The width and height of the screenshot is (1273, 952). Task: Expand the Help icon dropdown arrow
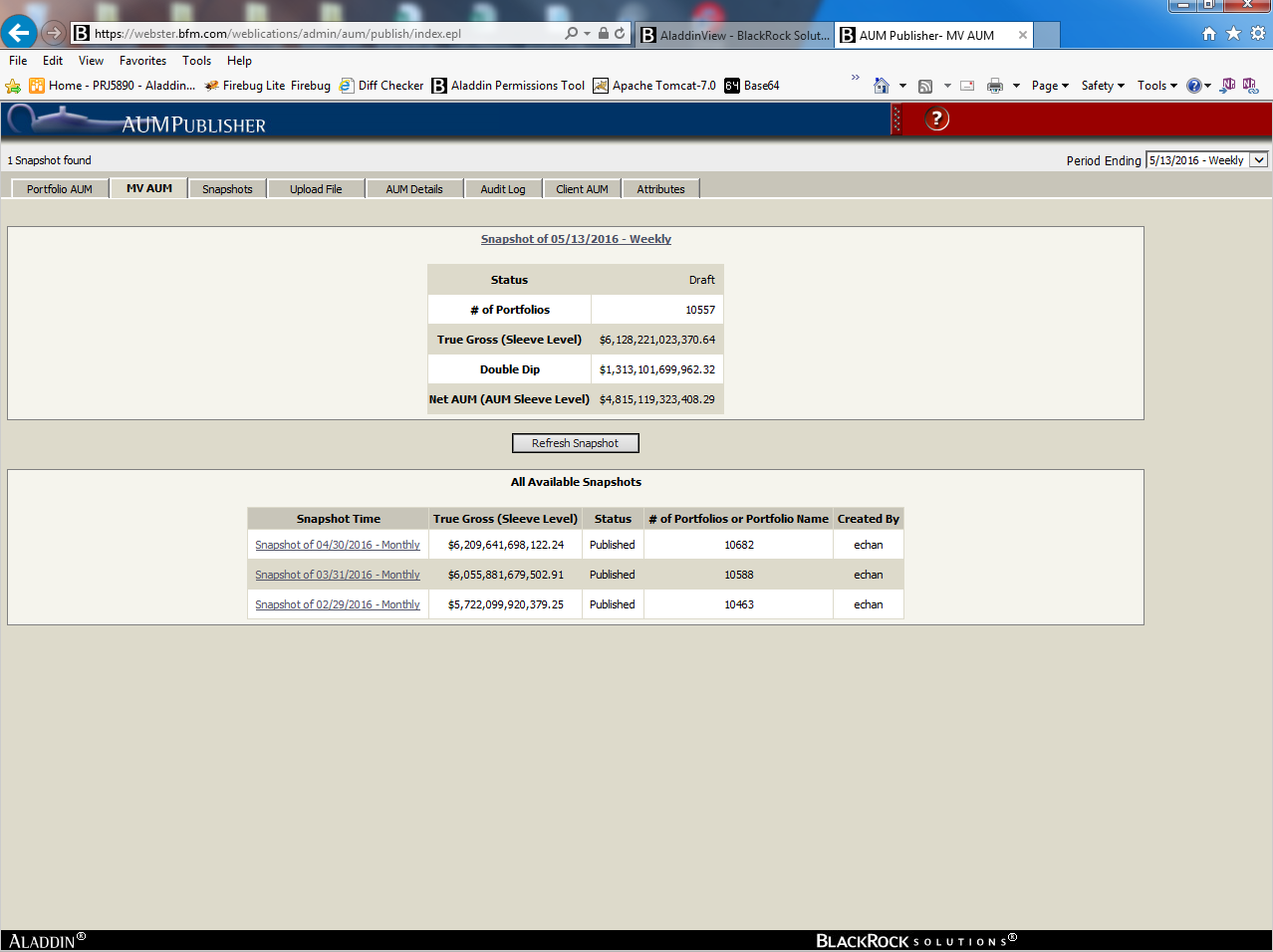pyautogui.click(x=1208, y=86)
